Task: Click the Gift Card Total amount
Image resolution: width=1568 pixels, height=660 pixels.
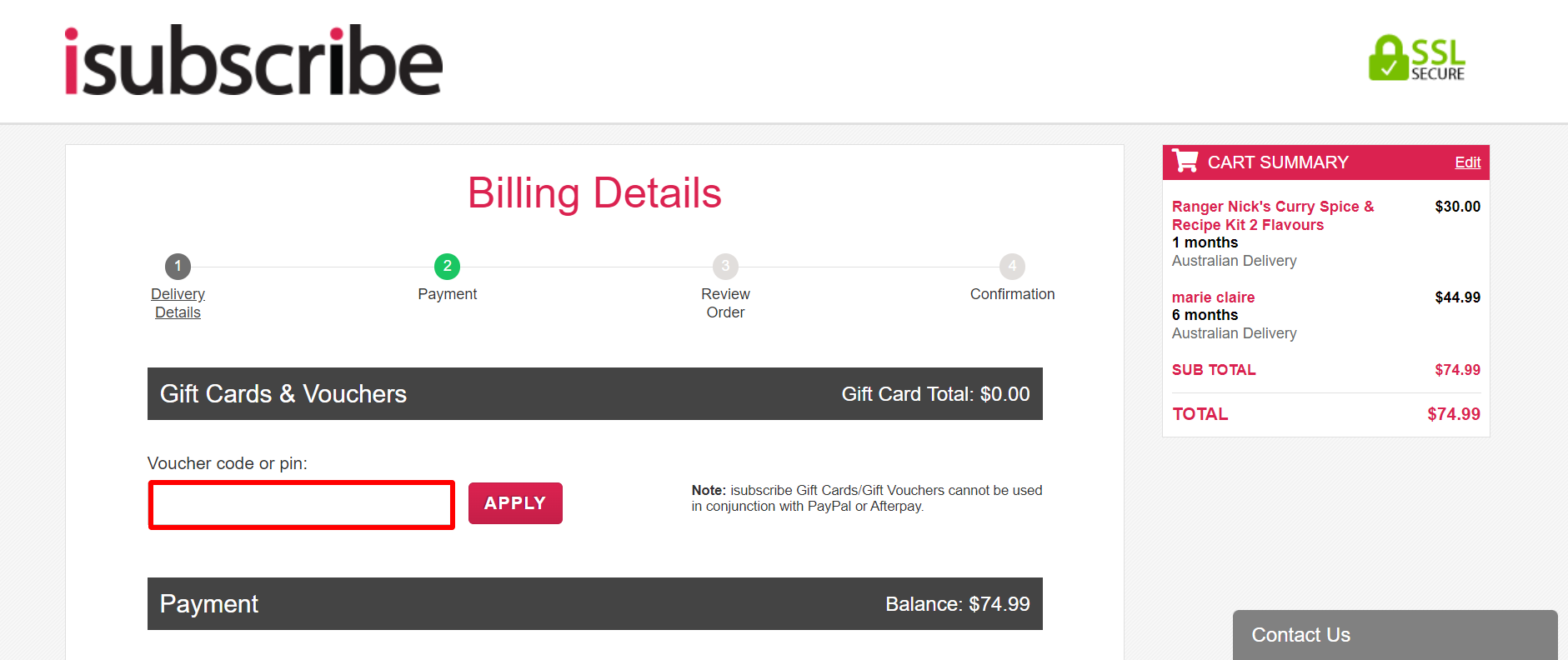Action: pyautogui.click(x=935, y=393)
